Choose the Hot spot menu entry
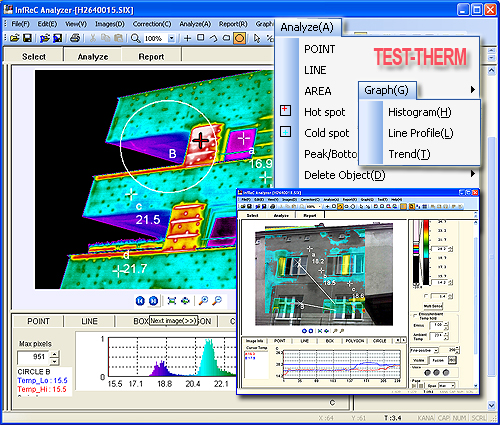This screenshot has height=425, width=500. point(325,112)
